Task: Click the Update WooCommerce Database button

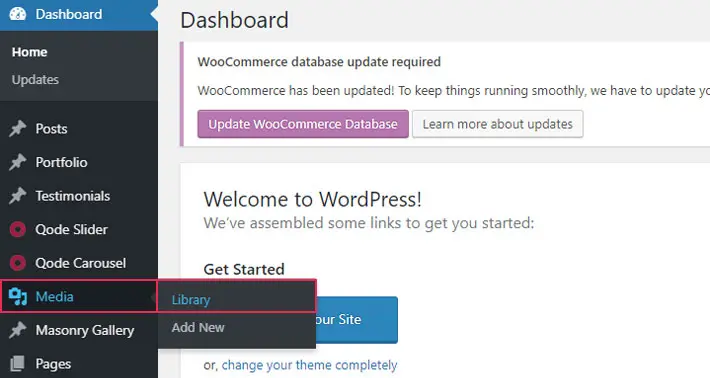Action: click(303, 124)
